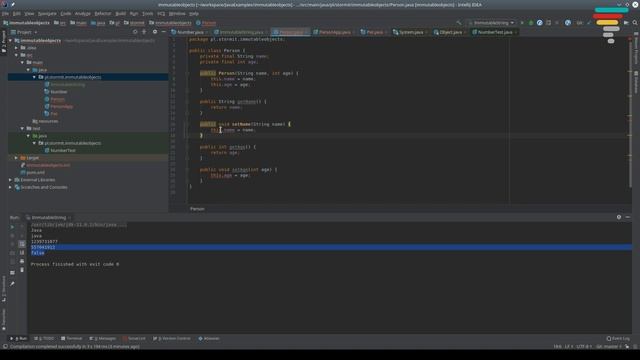
Task: Open Run panel settings gear
Action: point(619,217)
